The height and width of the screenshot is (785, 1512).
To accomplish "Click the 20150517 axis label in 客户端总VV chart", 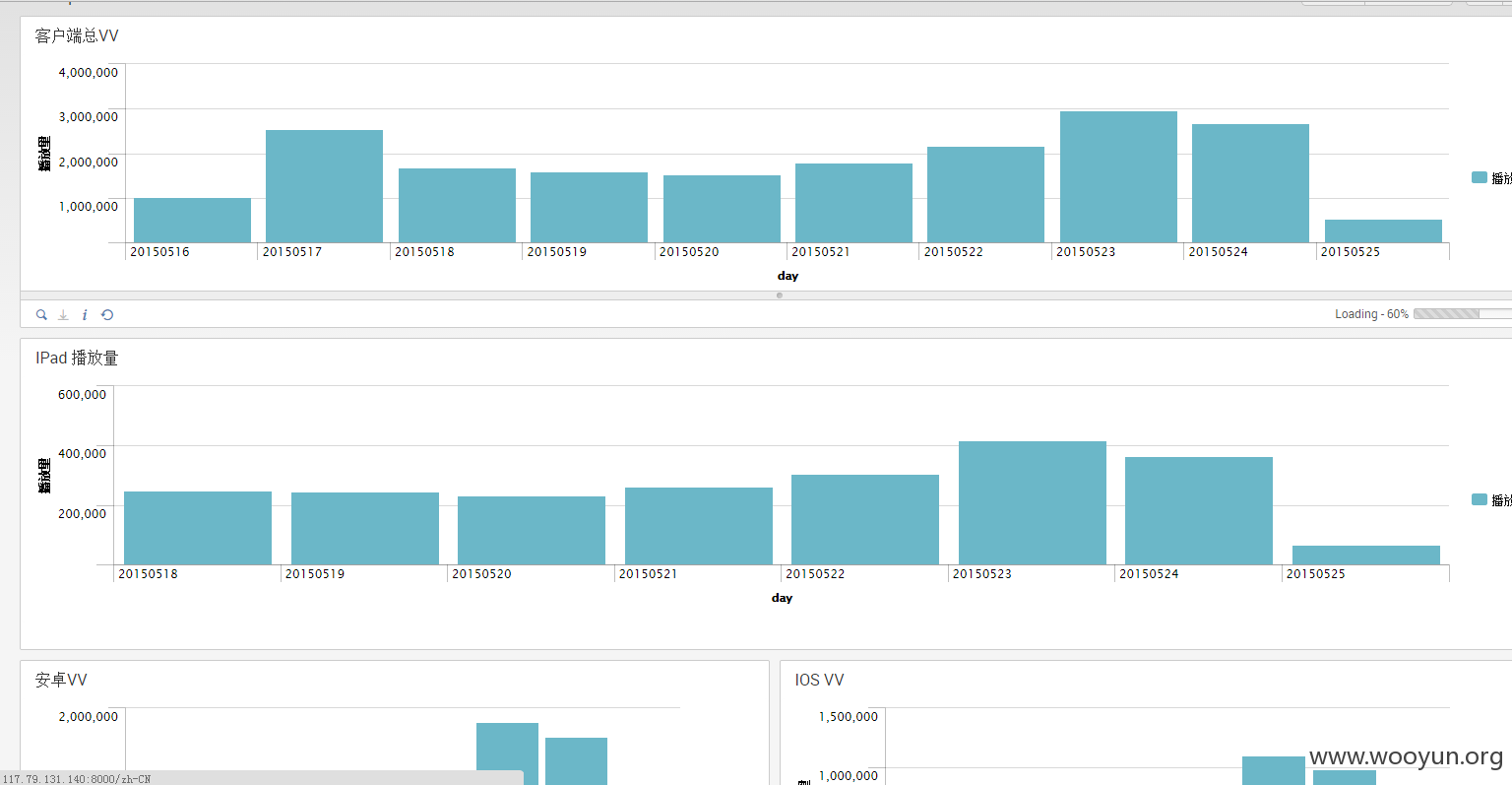I will (292, 252).
